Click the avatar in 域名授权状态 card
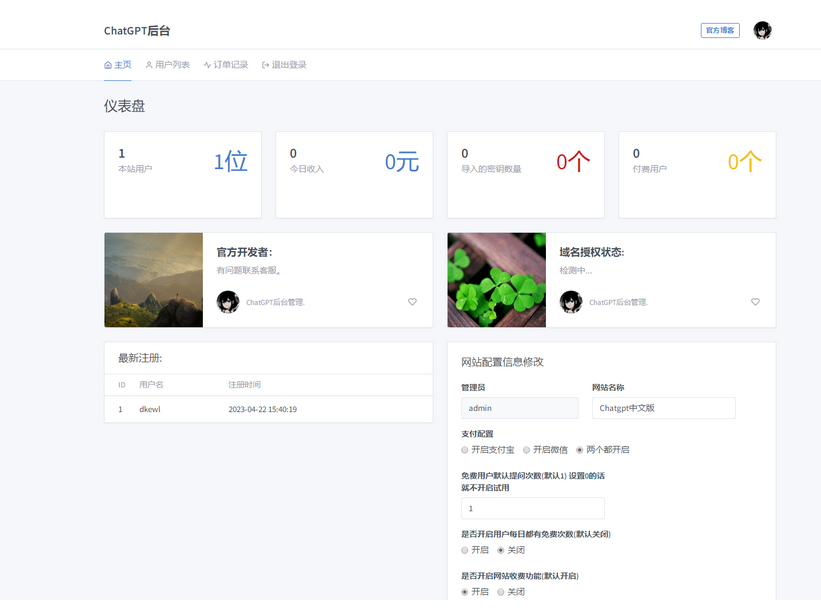The image size is (821, 611). click(571, 302)
